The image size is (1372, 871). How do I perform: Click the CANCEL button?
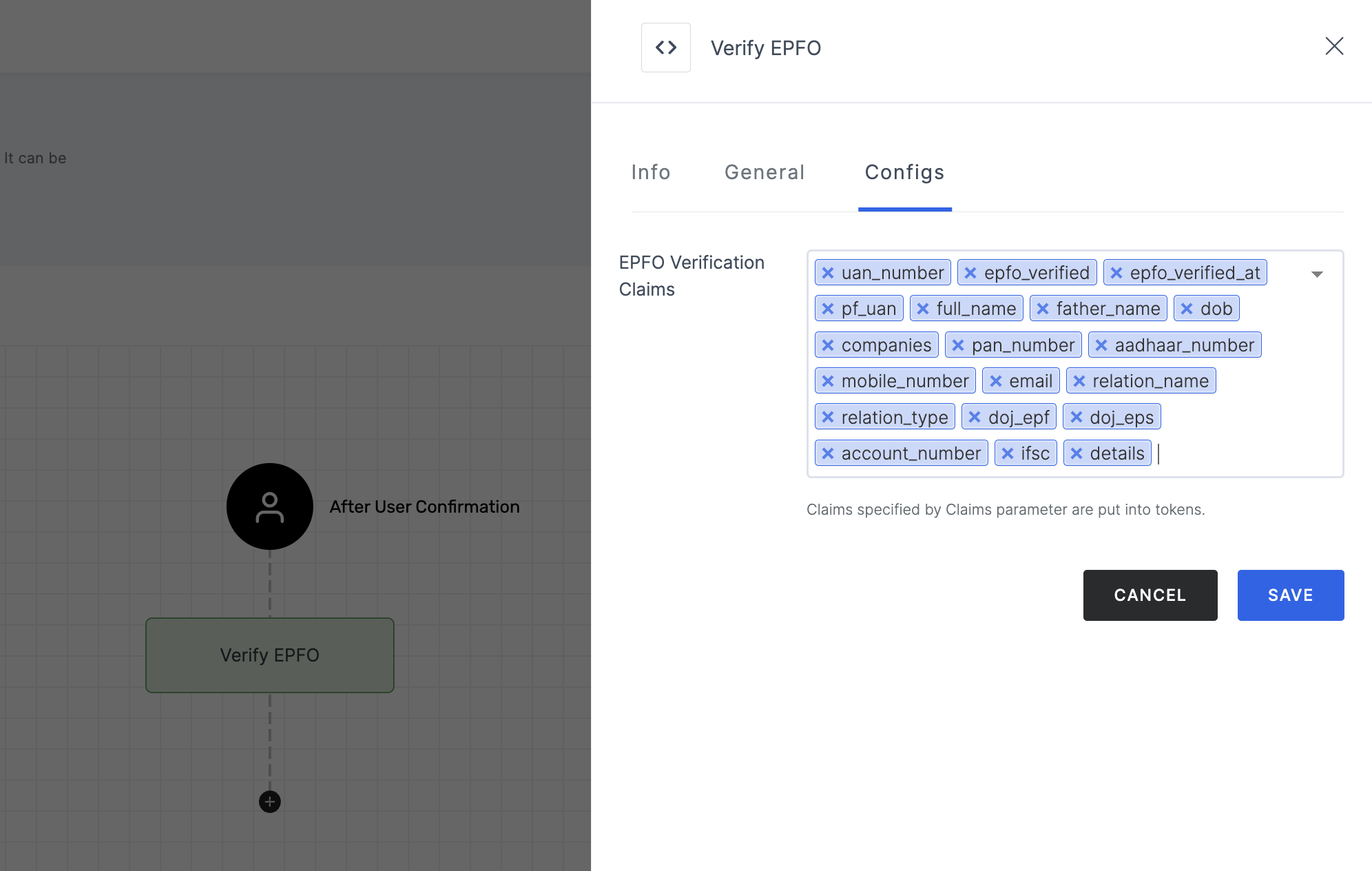(x=1150, y=595)
